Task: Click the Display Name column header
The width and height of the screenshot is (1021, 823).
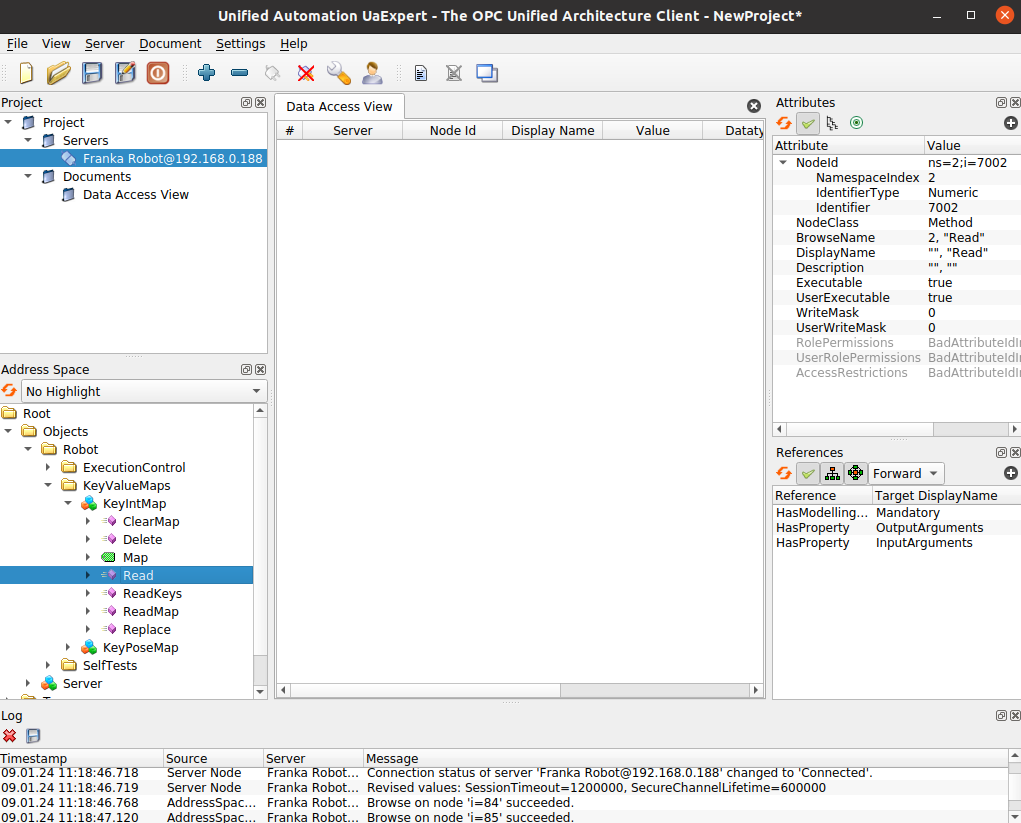Action: pyautogui.click(x=552, y=131)
